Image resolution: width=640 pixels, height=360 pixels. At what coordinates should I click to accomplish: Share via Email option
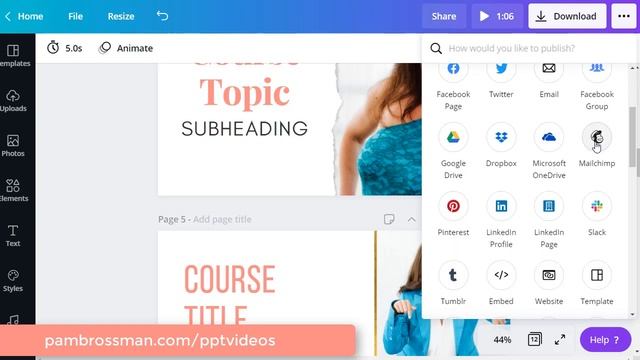point(549,80)
